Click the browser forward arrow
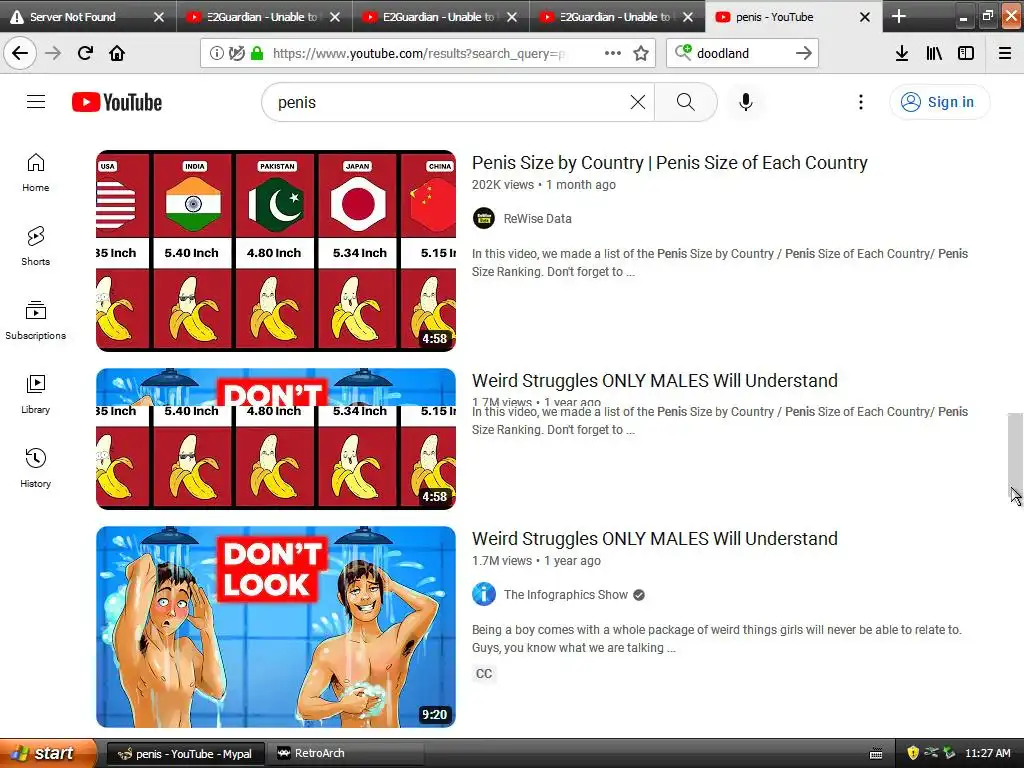Viewport: 1024px width, 768px height. pyautogui.click(x=53, y=53)
